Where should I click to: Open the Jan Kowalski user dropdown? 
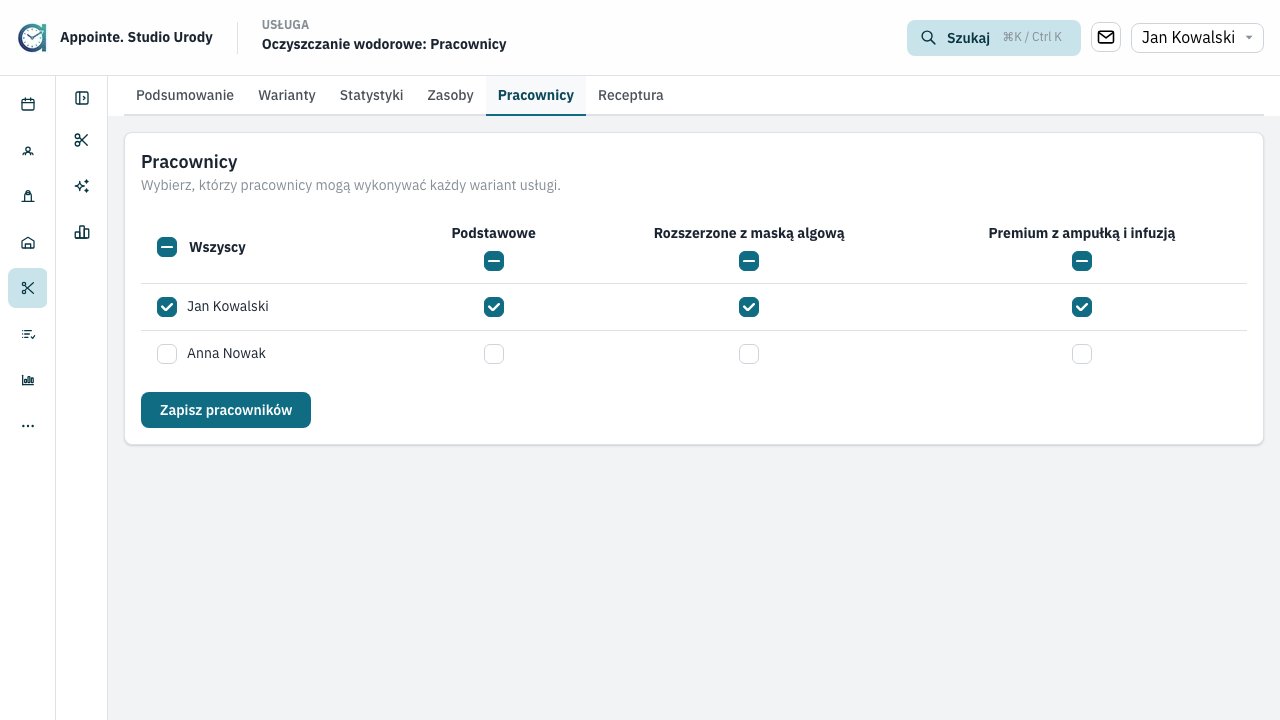coord(1197,38)
